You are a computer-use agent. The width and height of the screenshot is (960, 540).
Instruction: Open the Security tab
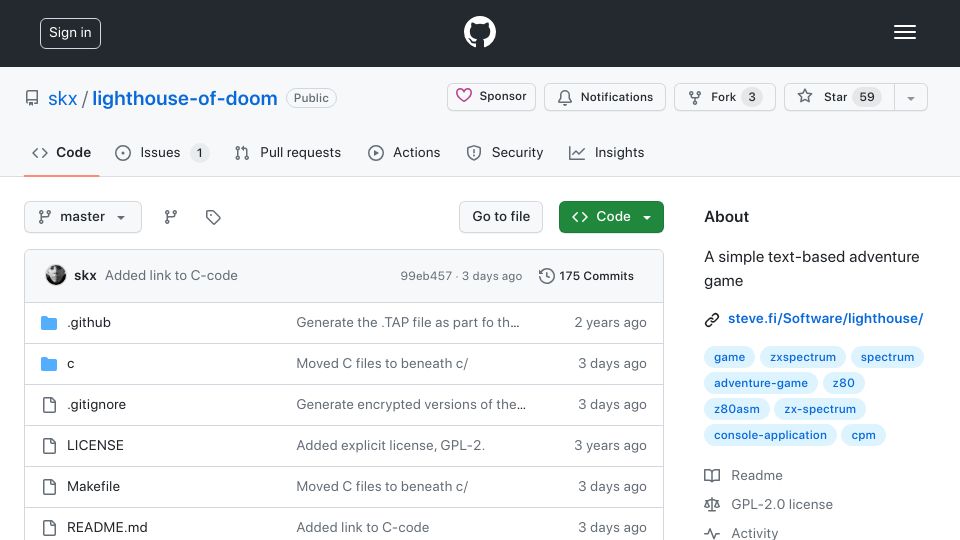505,152
